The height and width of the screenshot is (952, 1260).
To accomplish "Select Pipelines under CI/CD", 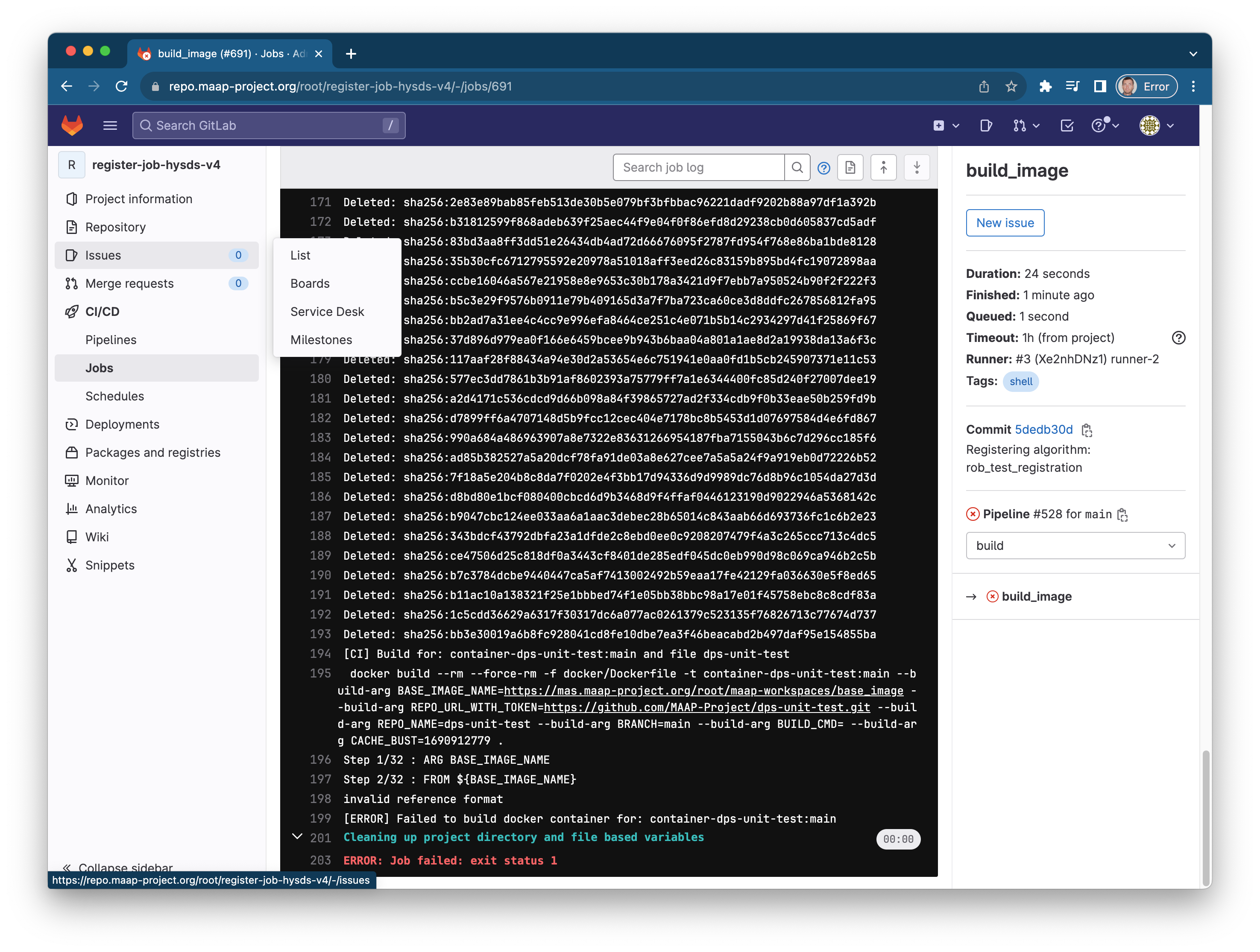I will 157,340.
